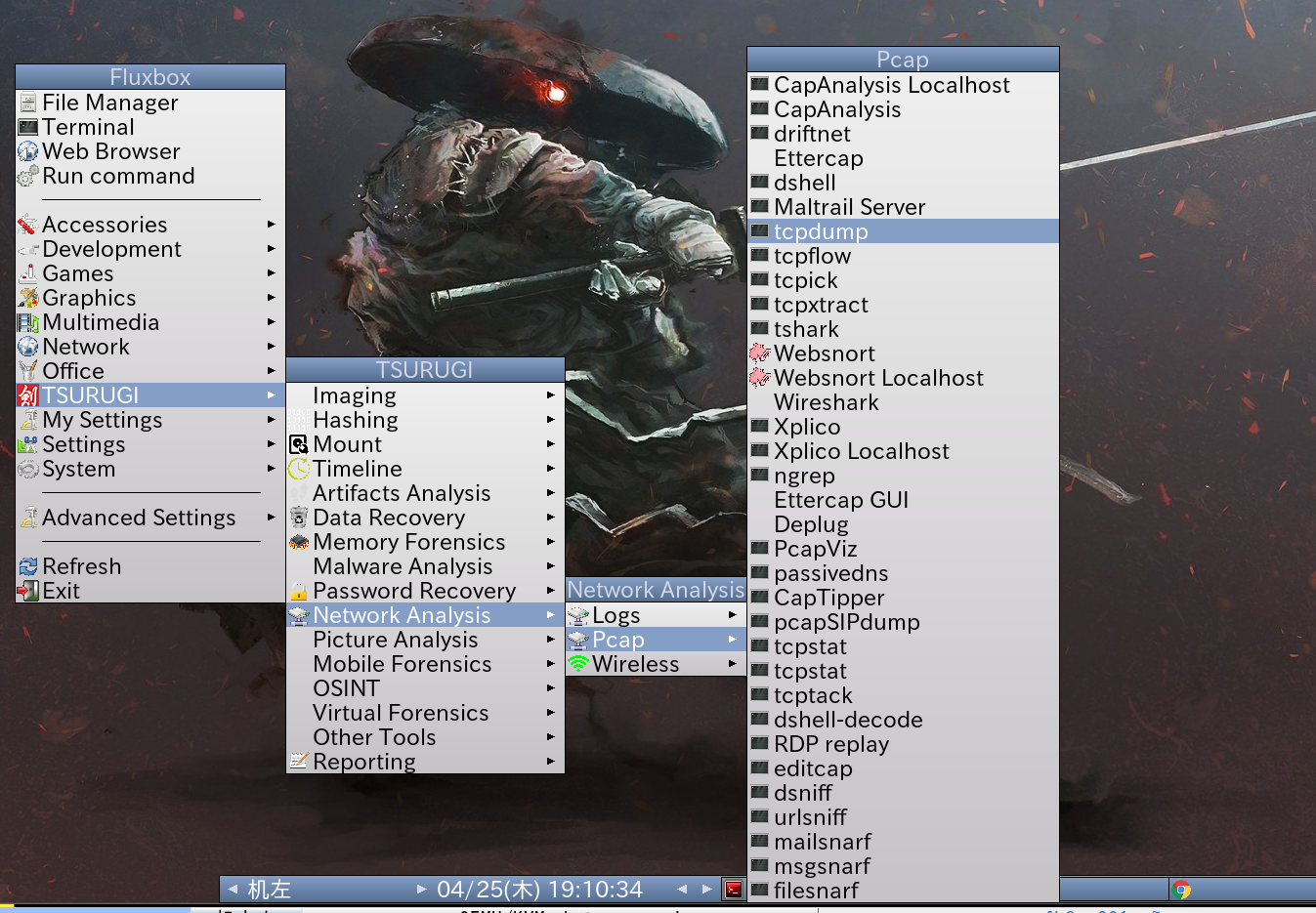Select the Pcap entry under Network Analysis
The height and width of the screenshot is (913, 1316).
click(x=656, y=640)
